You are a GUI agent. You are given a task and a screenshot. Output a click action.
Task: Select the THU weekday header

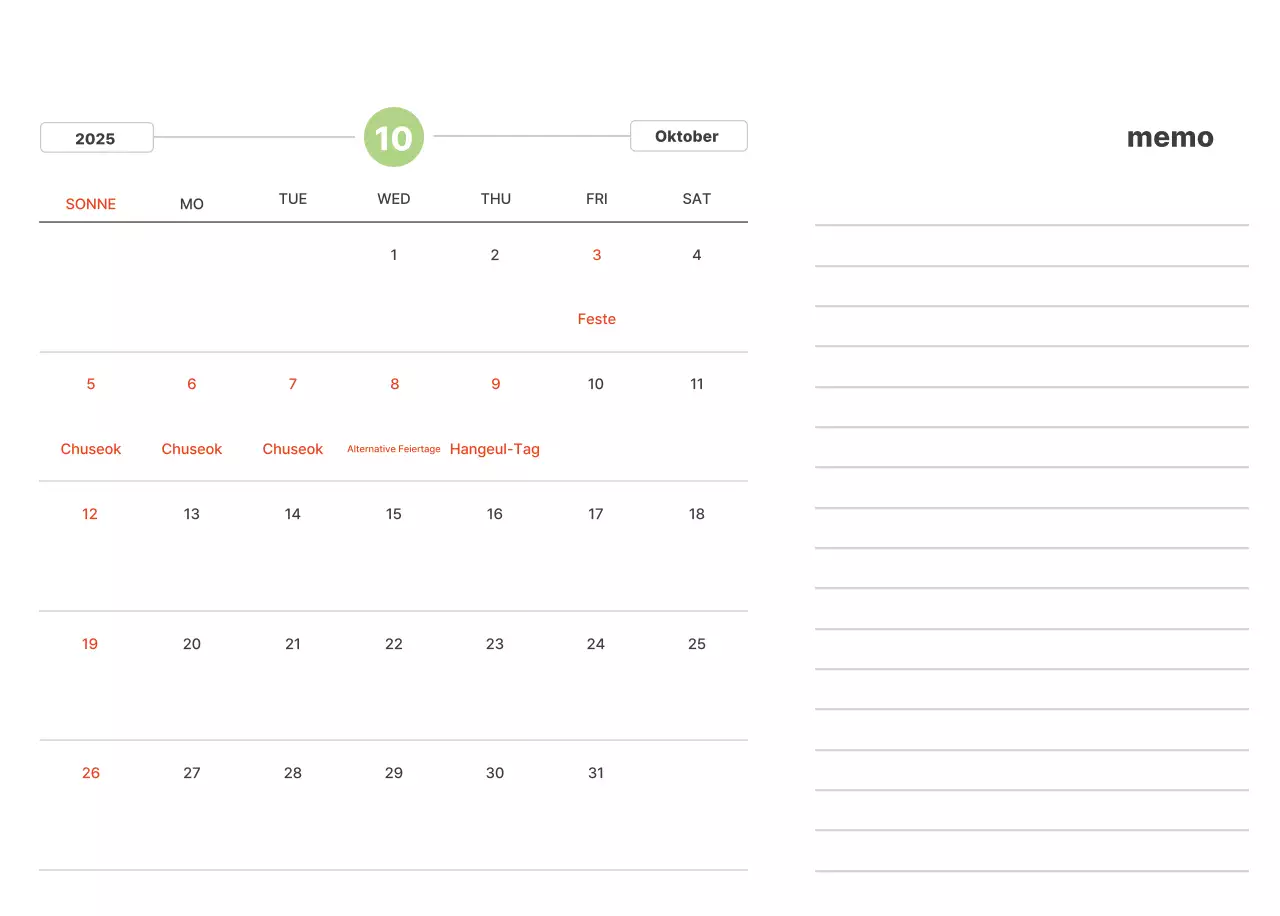click(x=495, y=199)
